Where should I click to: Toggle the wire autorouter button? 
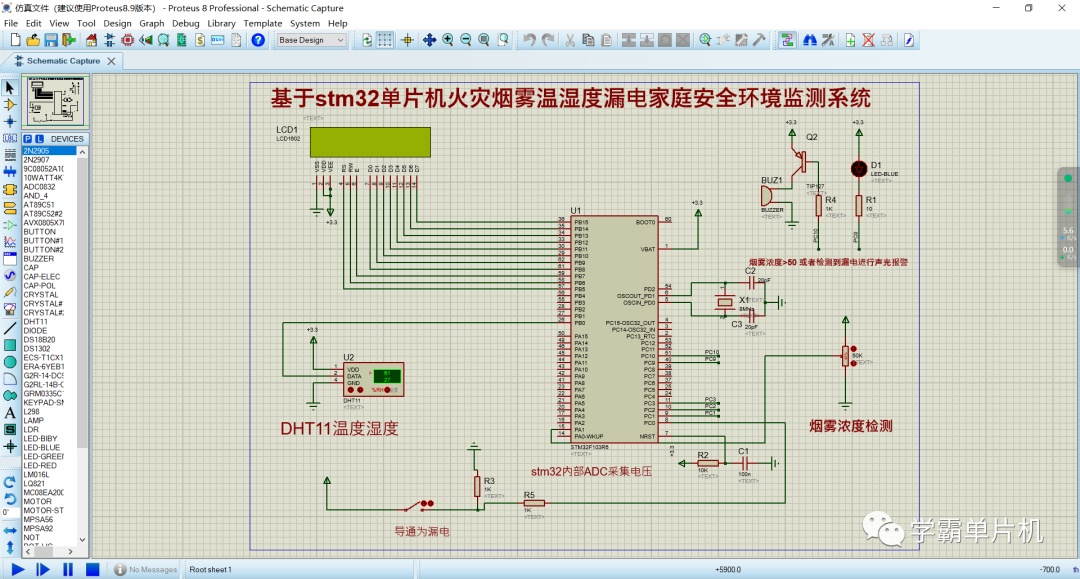click(x=787, y=40)
